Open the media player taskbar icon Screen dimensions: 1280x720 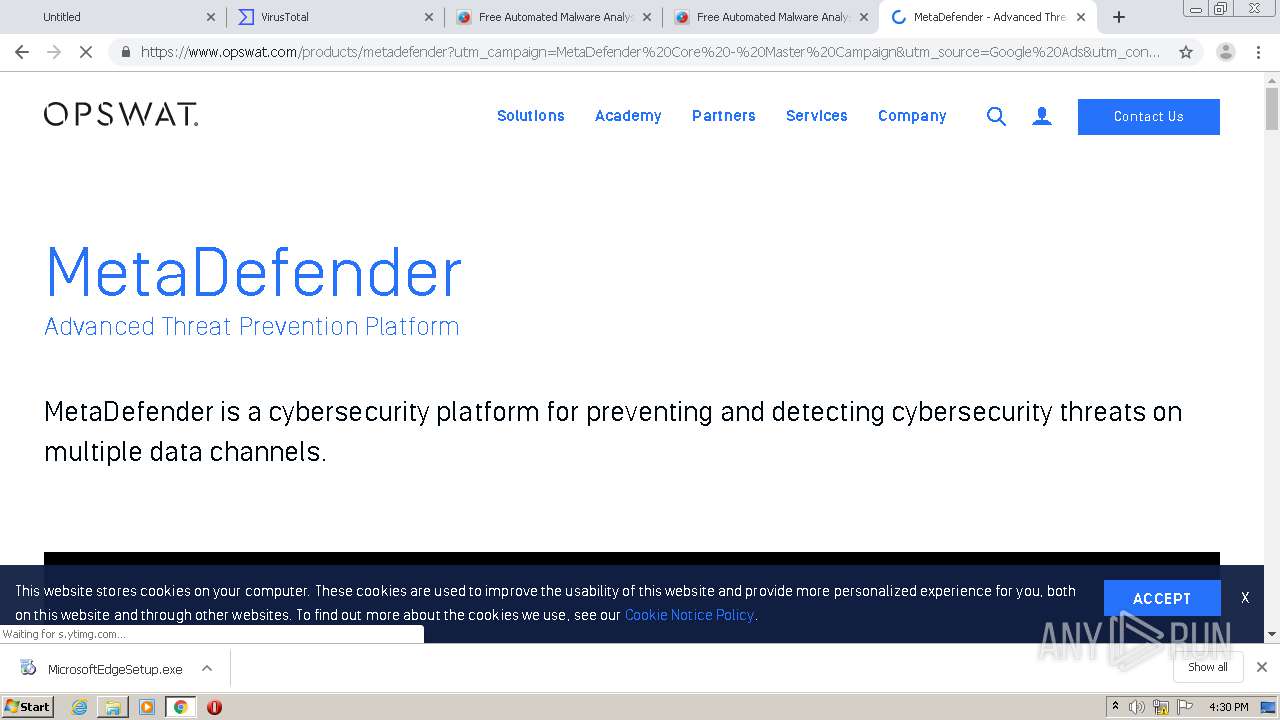tap(147, 707)
